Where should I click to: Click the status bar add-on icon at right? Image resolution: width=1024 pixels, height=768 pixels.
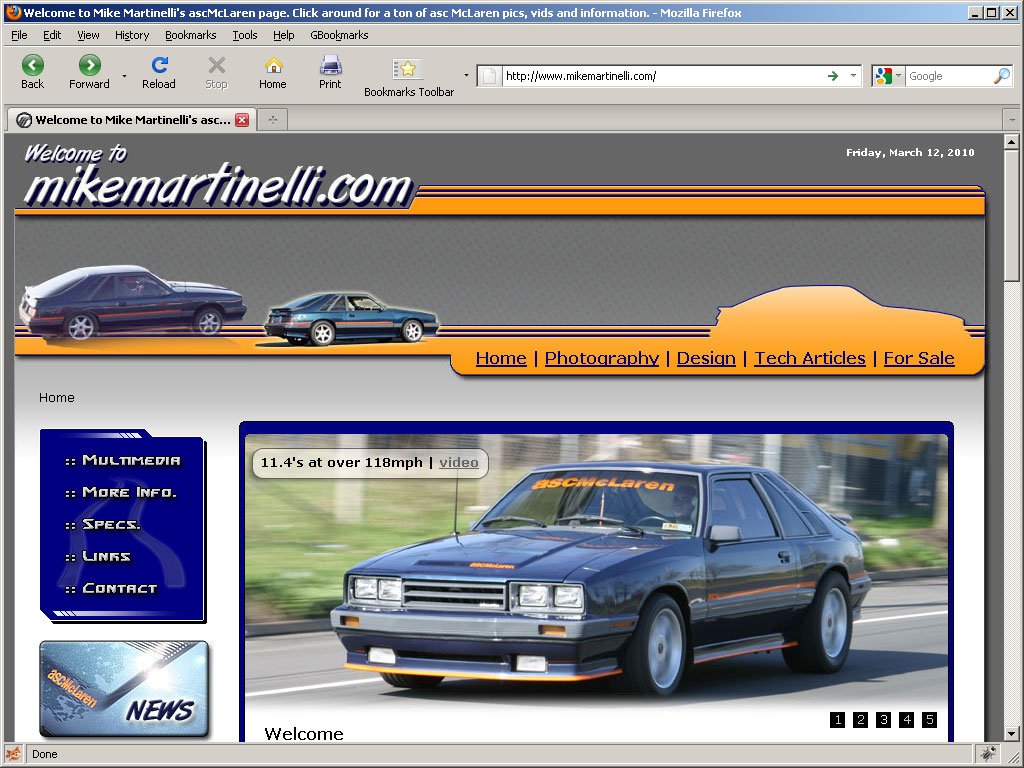pos(989,754)
